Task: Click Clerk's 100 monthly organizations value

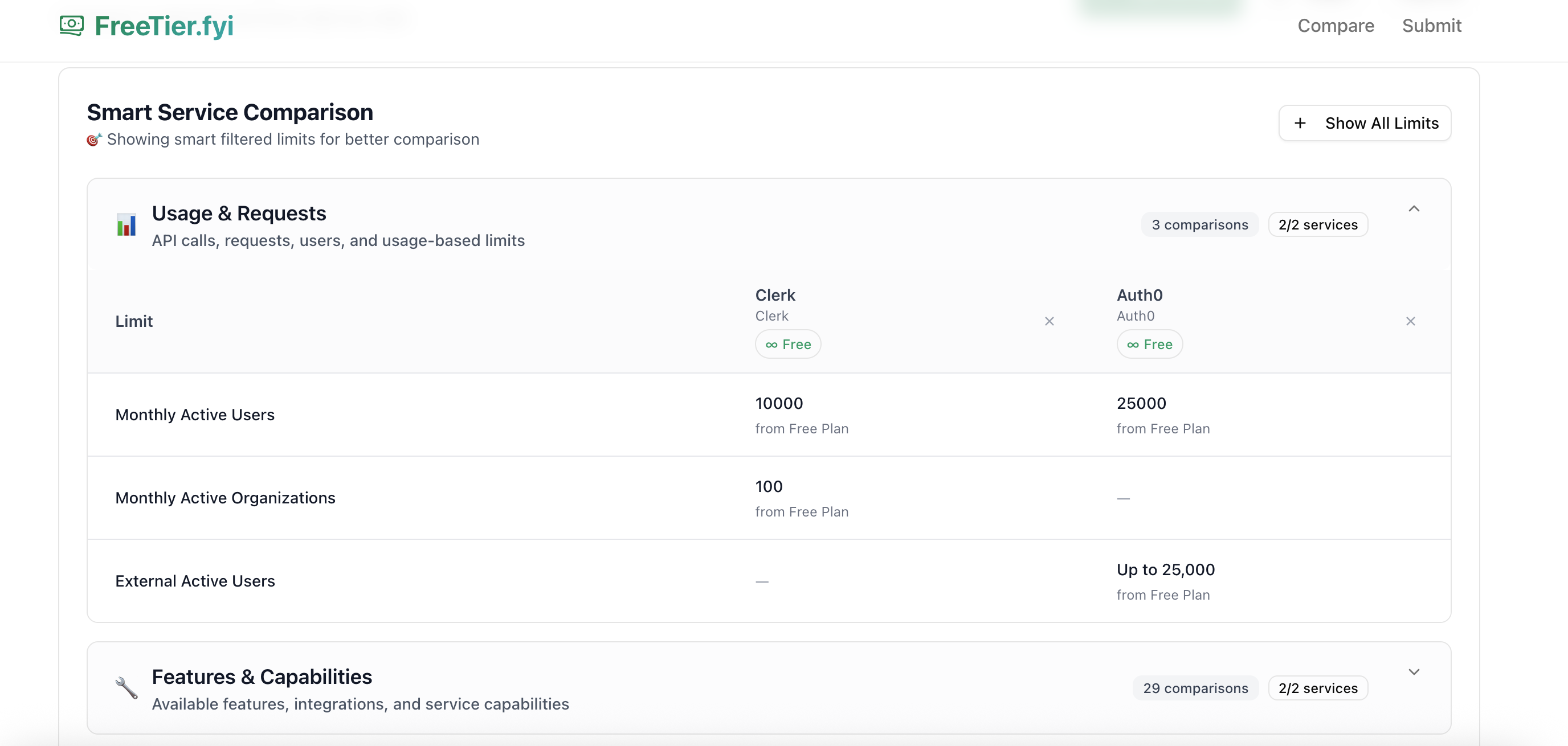Action: point(768,487)
